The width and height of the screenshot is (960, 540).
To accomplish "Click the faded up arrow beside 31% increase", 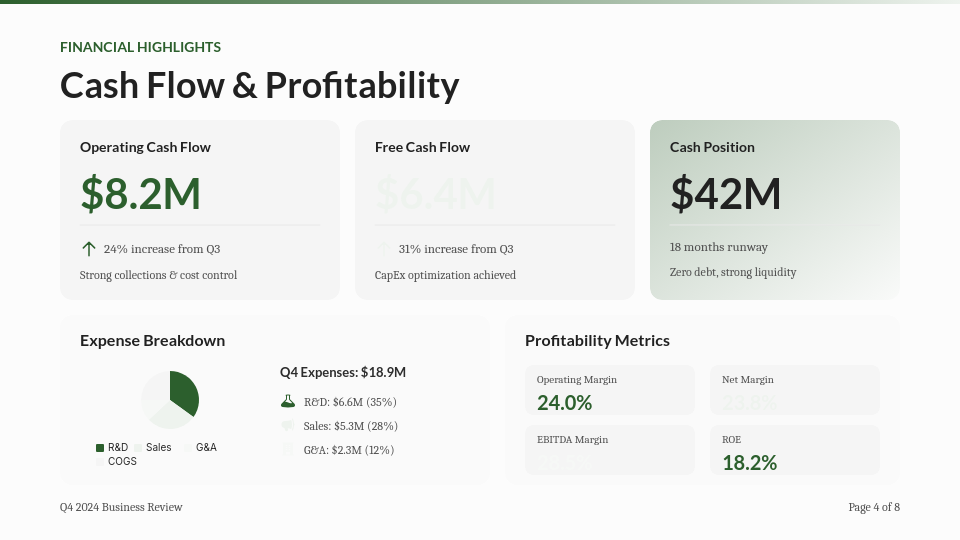I will point(383,249).
